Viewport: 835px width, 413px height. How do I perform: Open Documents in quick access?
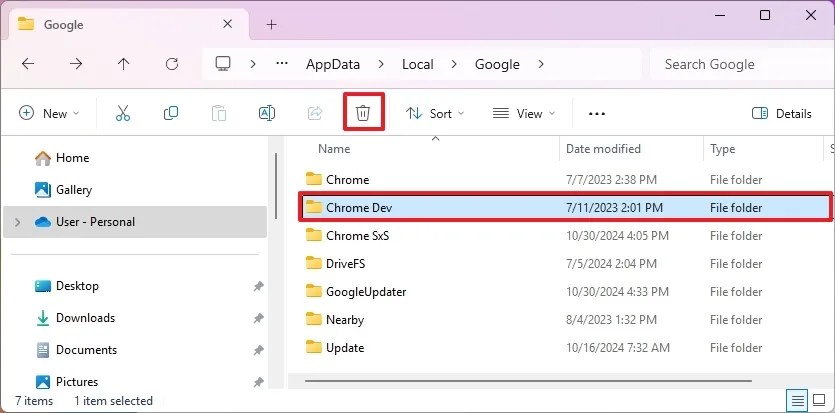(76, 350)
